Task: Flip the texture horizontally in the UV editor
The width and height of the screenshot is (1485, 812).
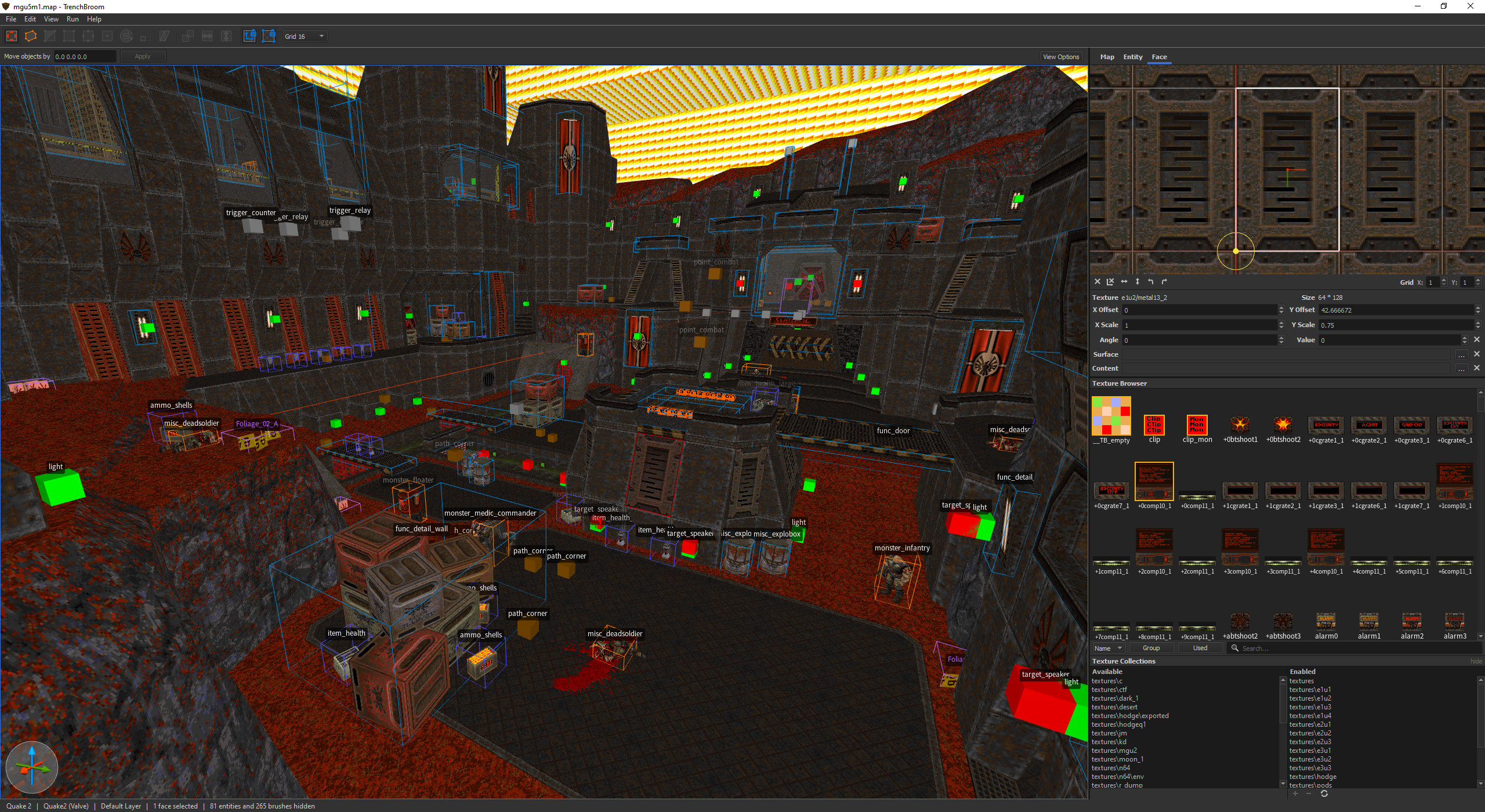Action: [x=1124, y=281]
